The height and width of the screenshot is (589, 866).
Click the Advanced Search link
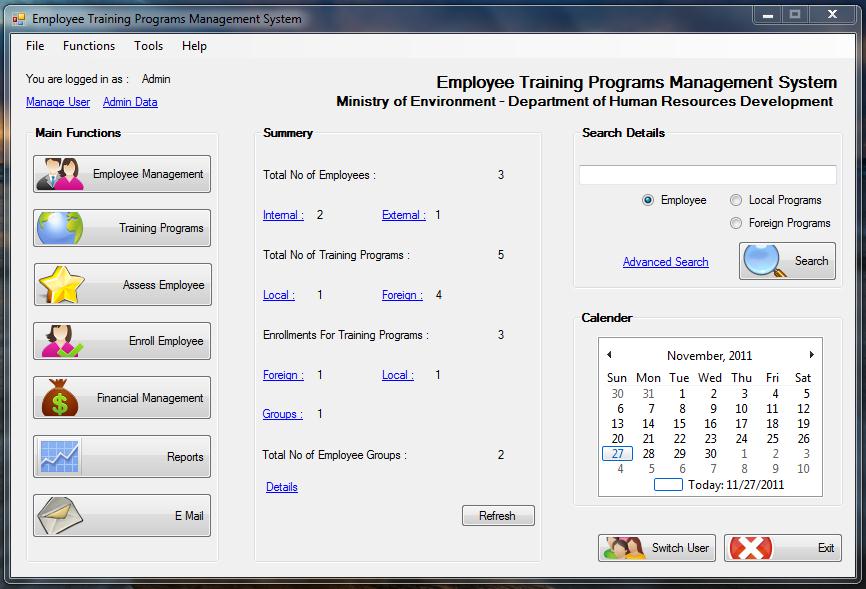tap(666, 262)
